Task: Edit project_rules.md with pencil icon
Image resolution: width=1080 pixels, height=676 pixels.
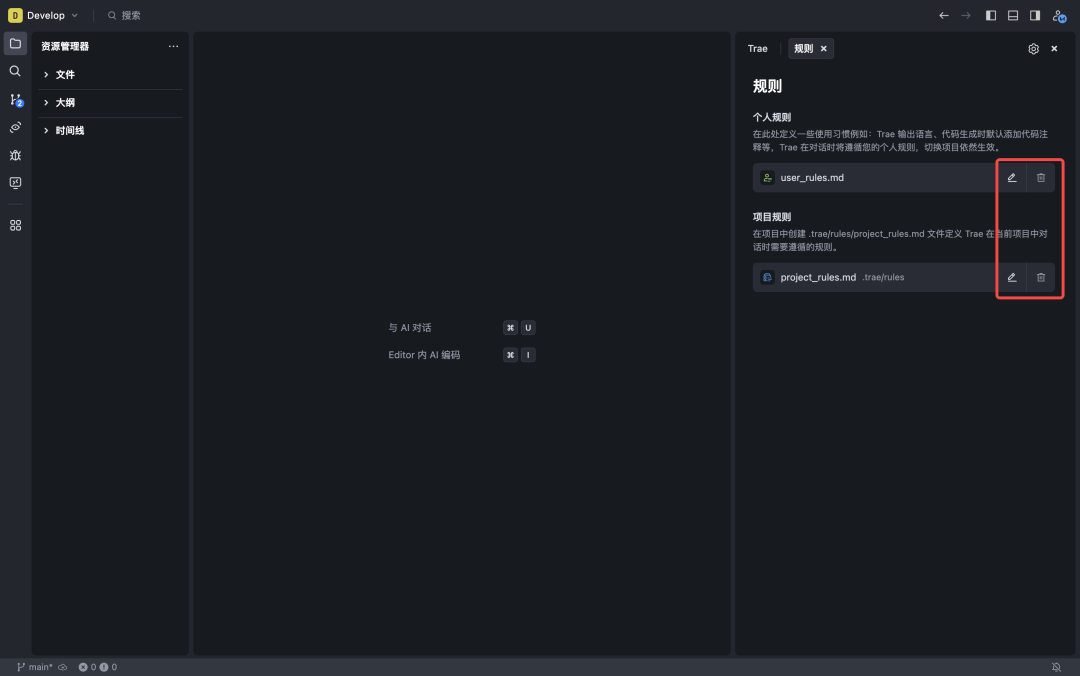Action: click(1012, 277)
